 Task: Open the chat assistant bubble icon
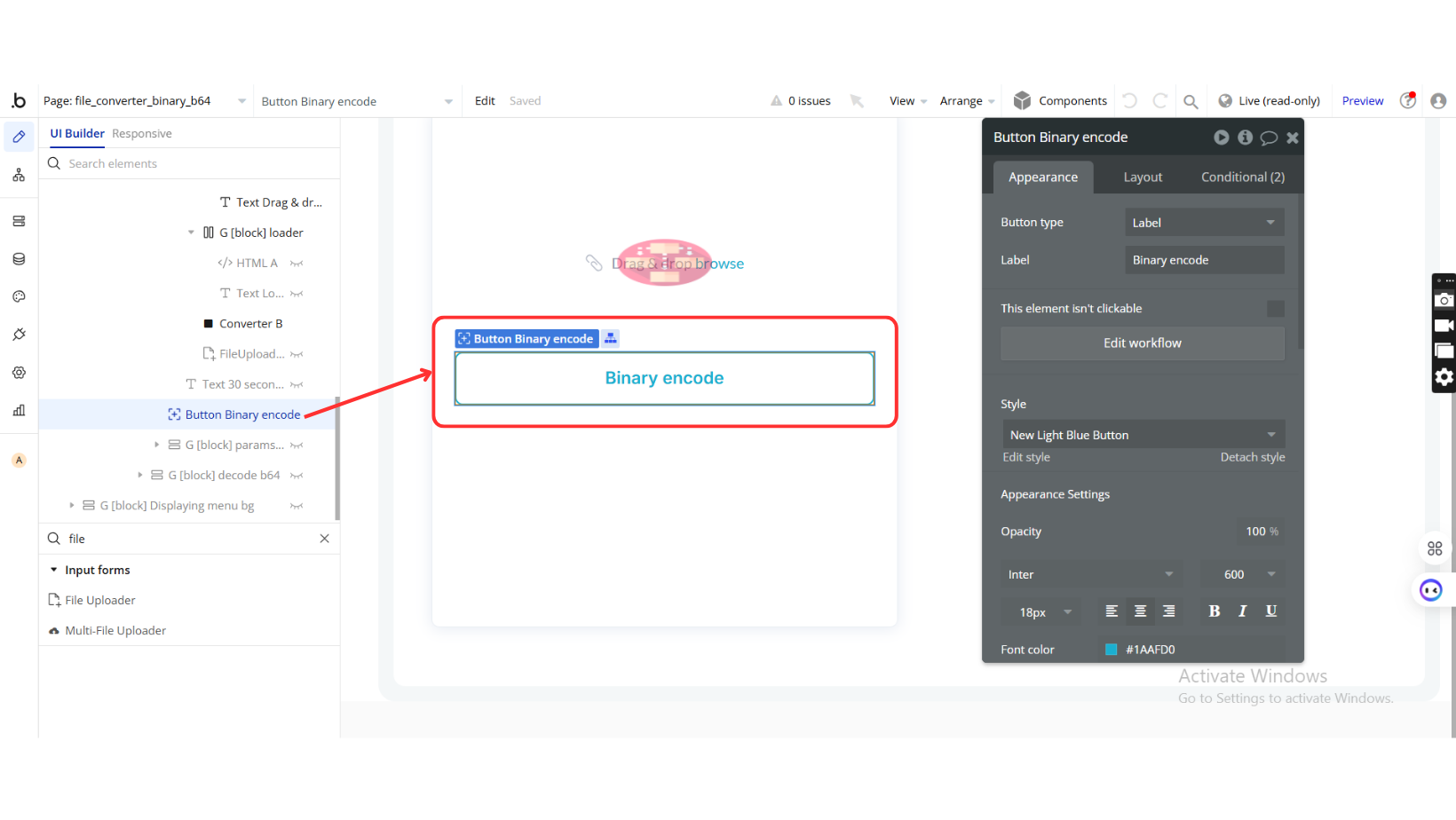1431,590
